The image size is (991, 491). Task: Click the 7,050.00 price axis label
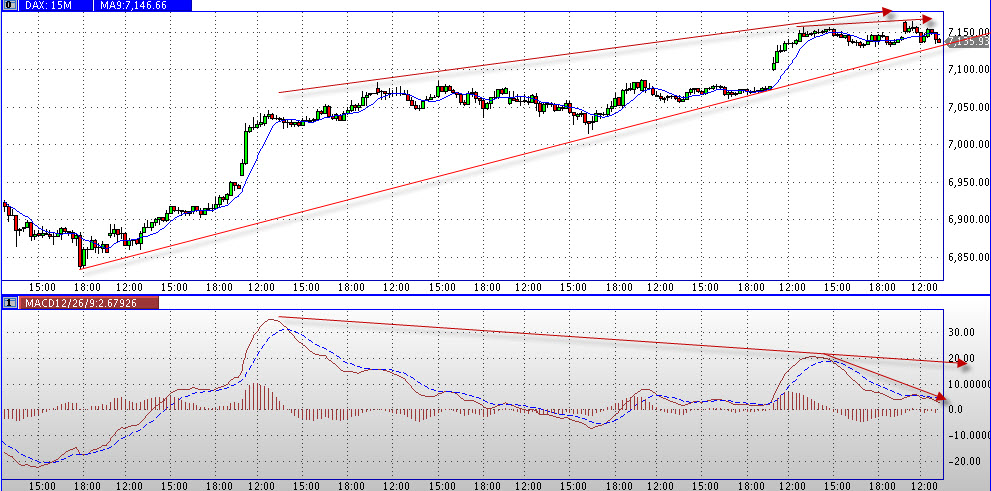point(969,107)
